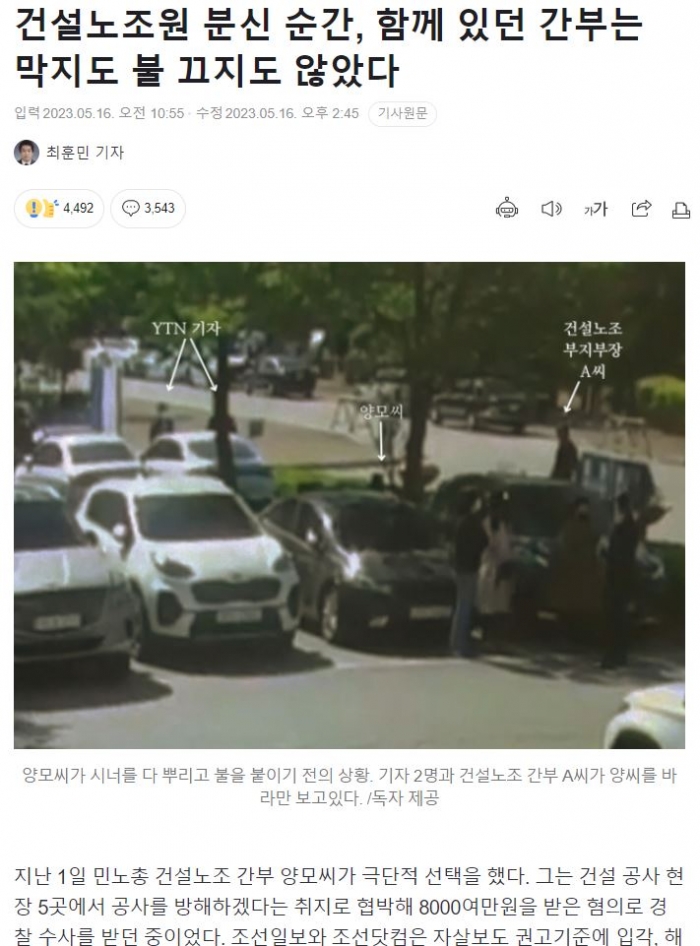Enlarge the parking lot news photo
This screenshot has width=700, height=946.
[x=349, y=505]
